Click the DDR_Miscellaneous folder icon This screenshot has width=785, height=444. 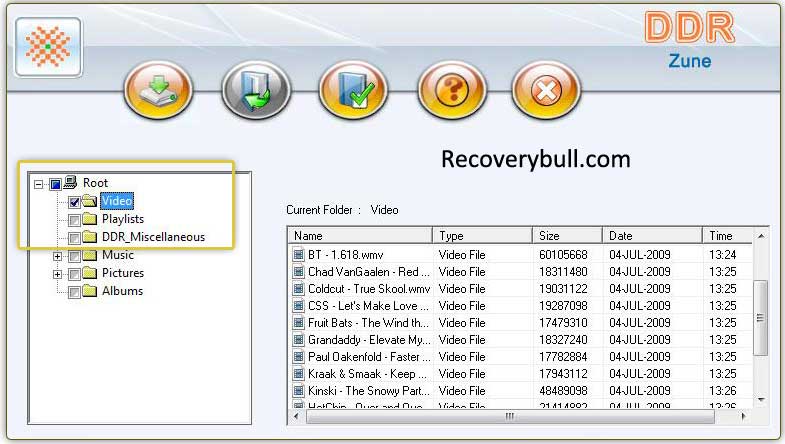(x=90, y=237)
